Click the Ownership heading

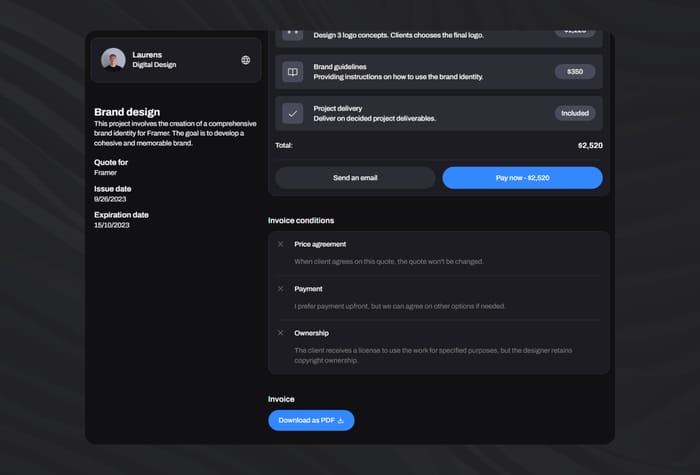tap(311, 333)
